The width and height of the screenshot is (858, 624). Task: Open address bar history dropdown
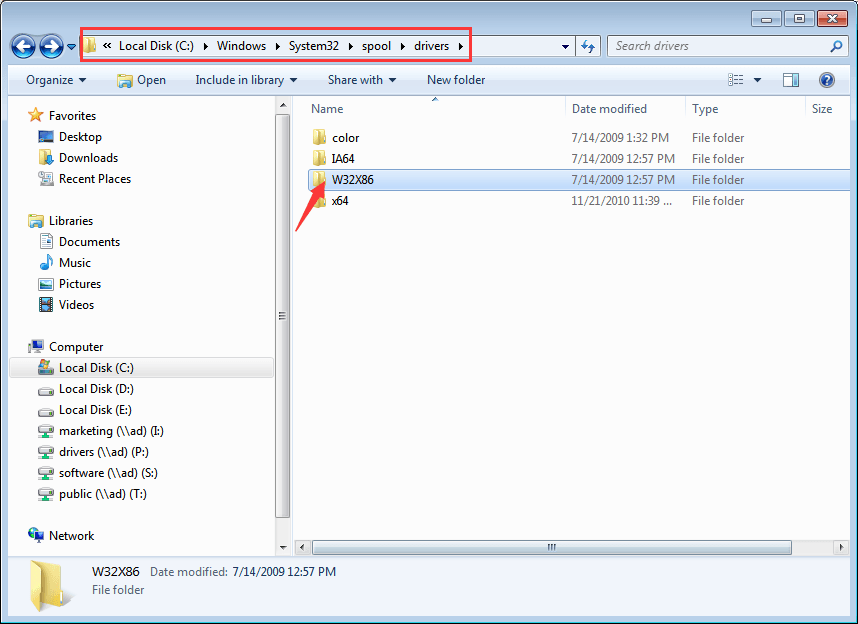pos(566,46)
